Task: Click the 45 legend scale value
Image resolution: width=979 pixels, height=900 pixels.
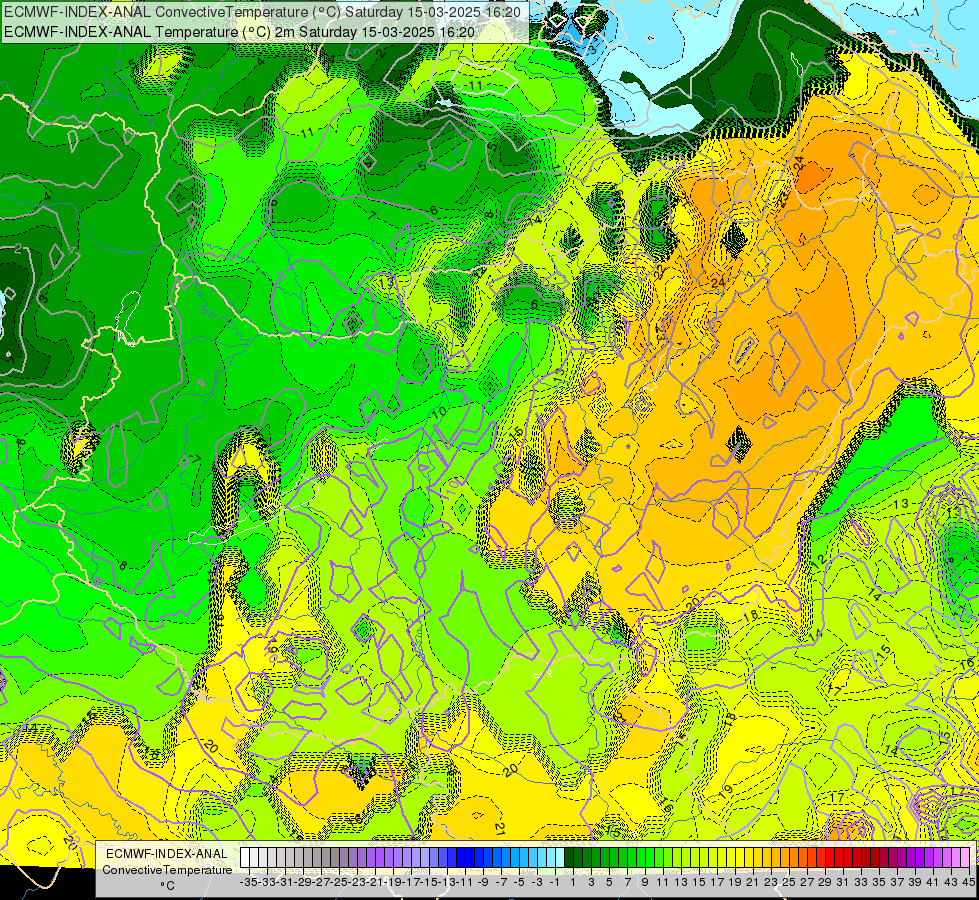Action: point(969,882)
